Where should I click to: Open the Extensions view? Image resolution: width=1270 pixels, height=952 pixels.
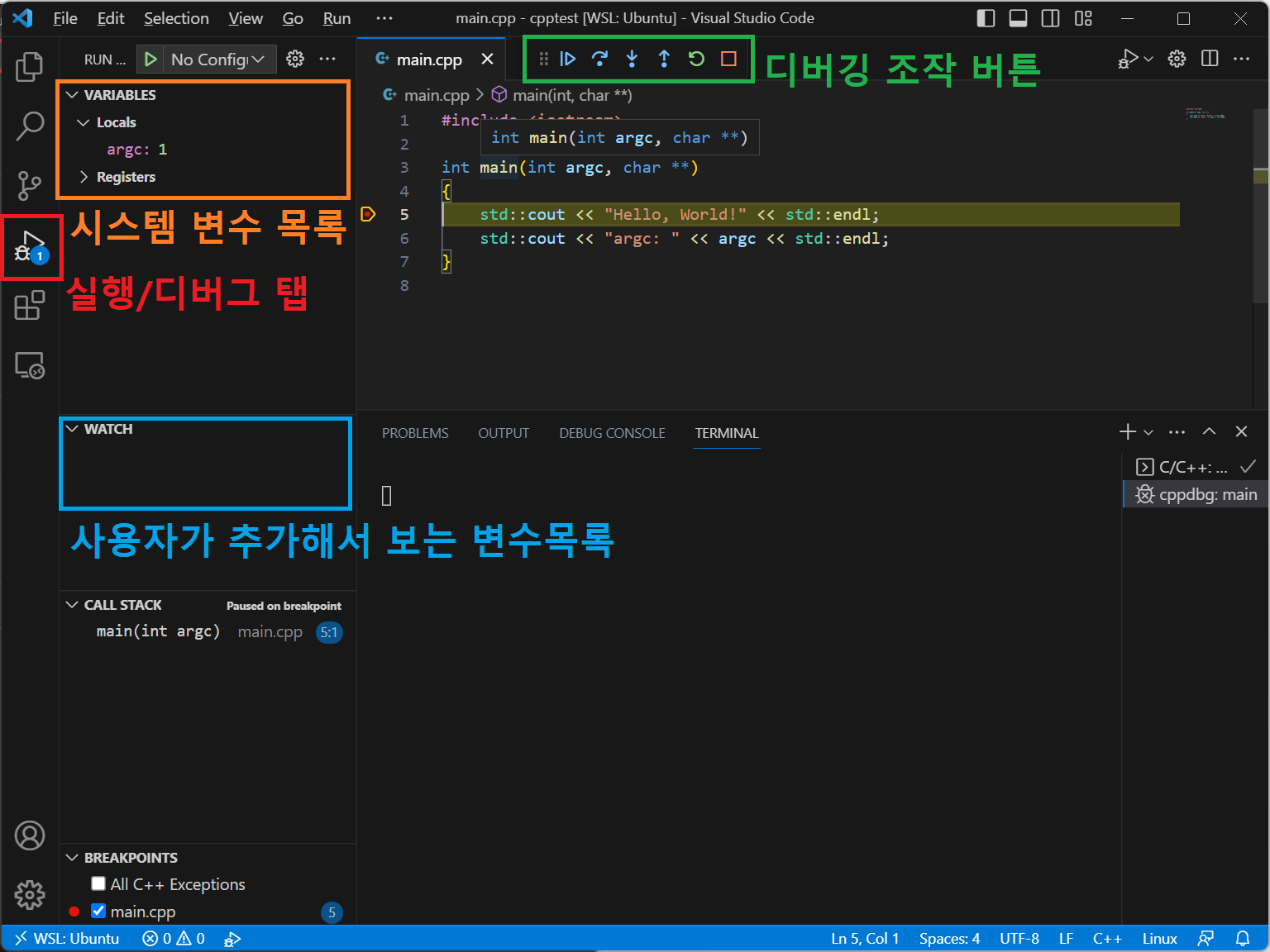[x=30, y=305]
